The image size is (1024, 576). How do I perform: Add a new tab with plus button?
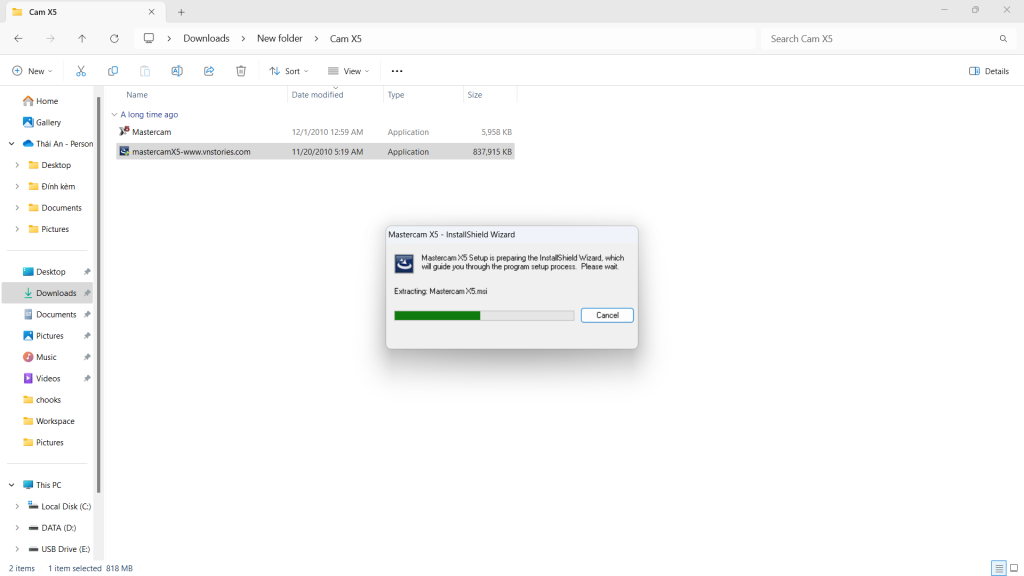[182, 12]
